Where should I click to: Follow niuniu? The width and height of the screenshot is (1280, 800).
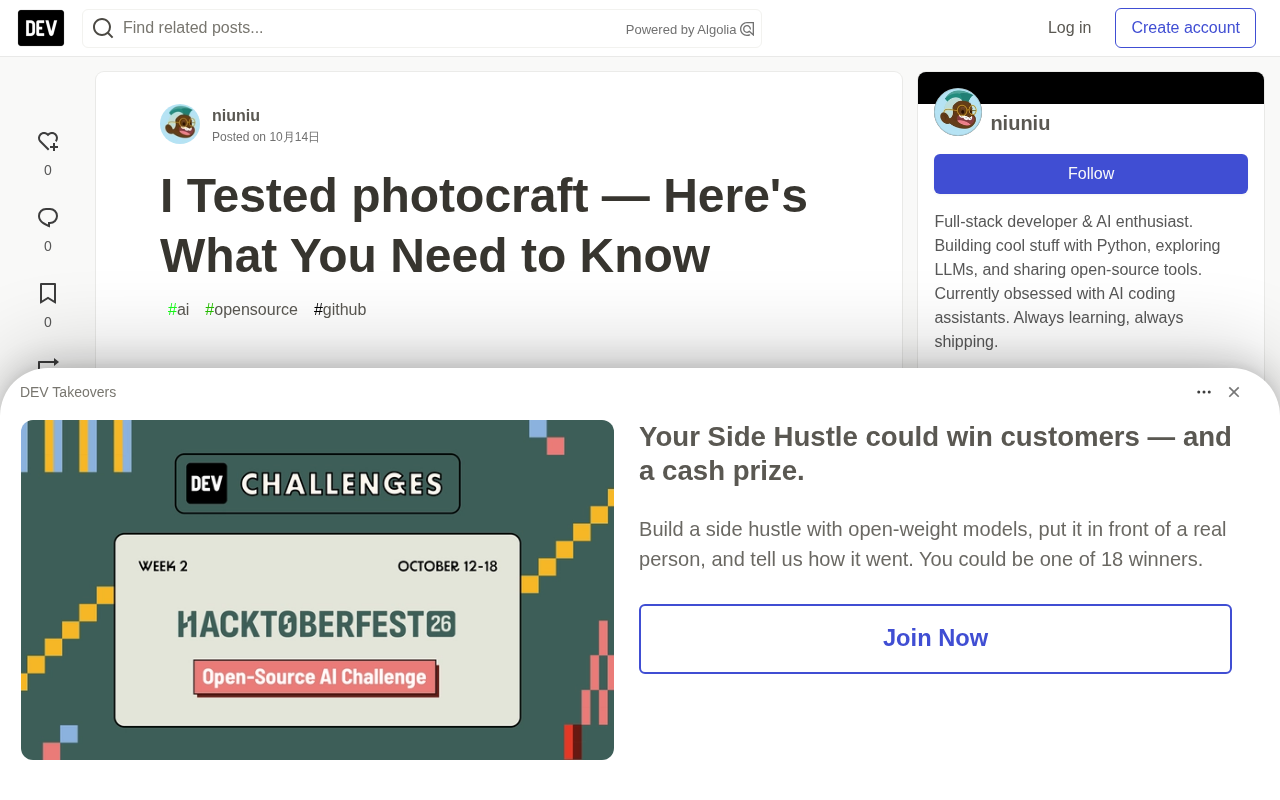[x=1091, y=174]
